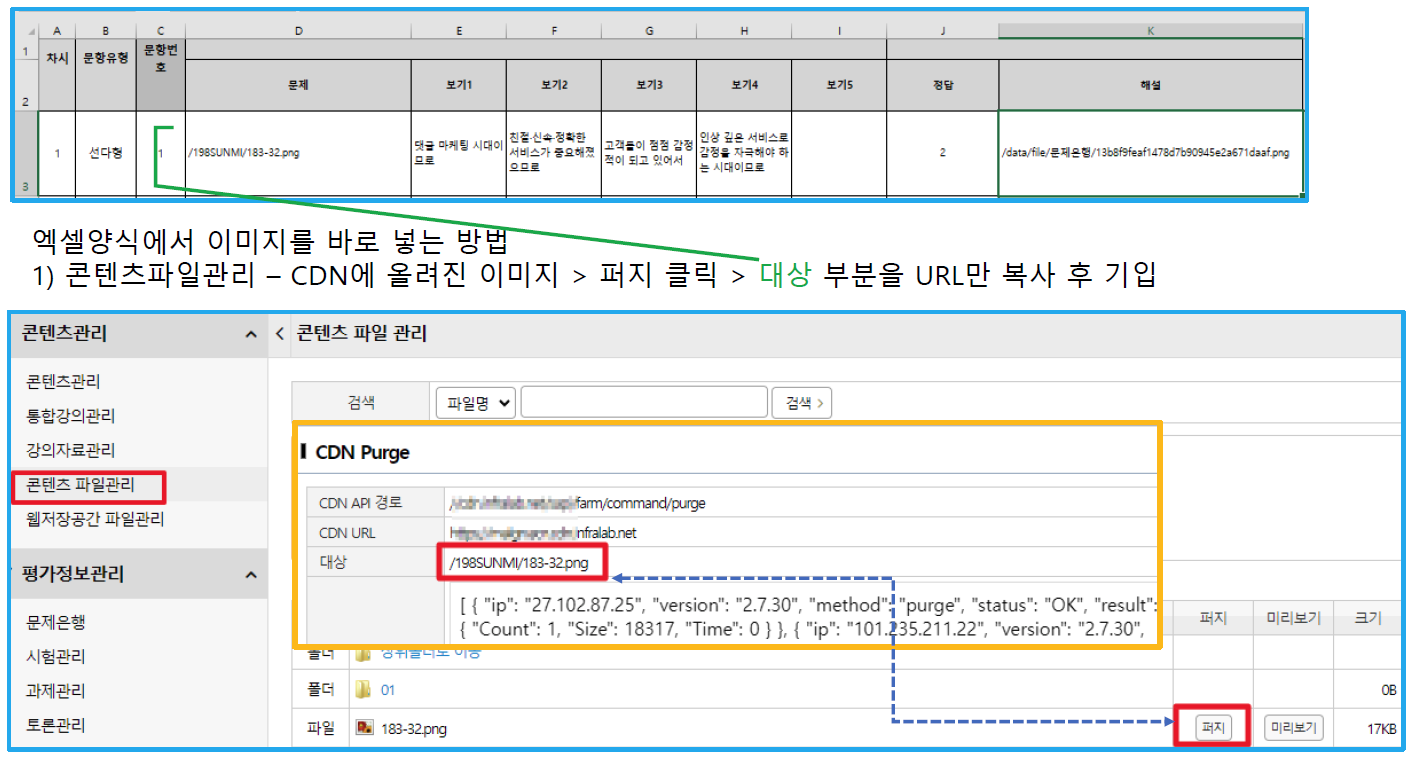This screenshot has height=774, width=1413.
Task: Collapse the 콘텐츠관리 section chevron
Action: 251,335
